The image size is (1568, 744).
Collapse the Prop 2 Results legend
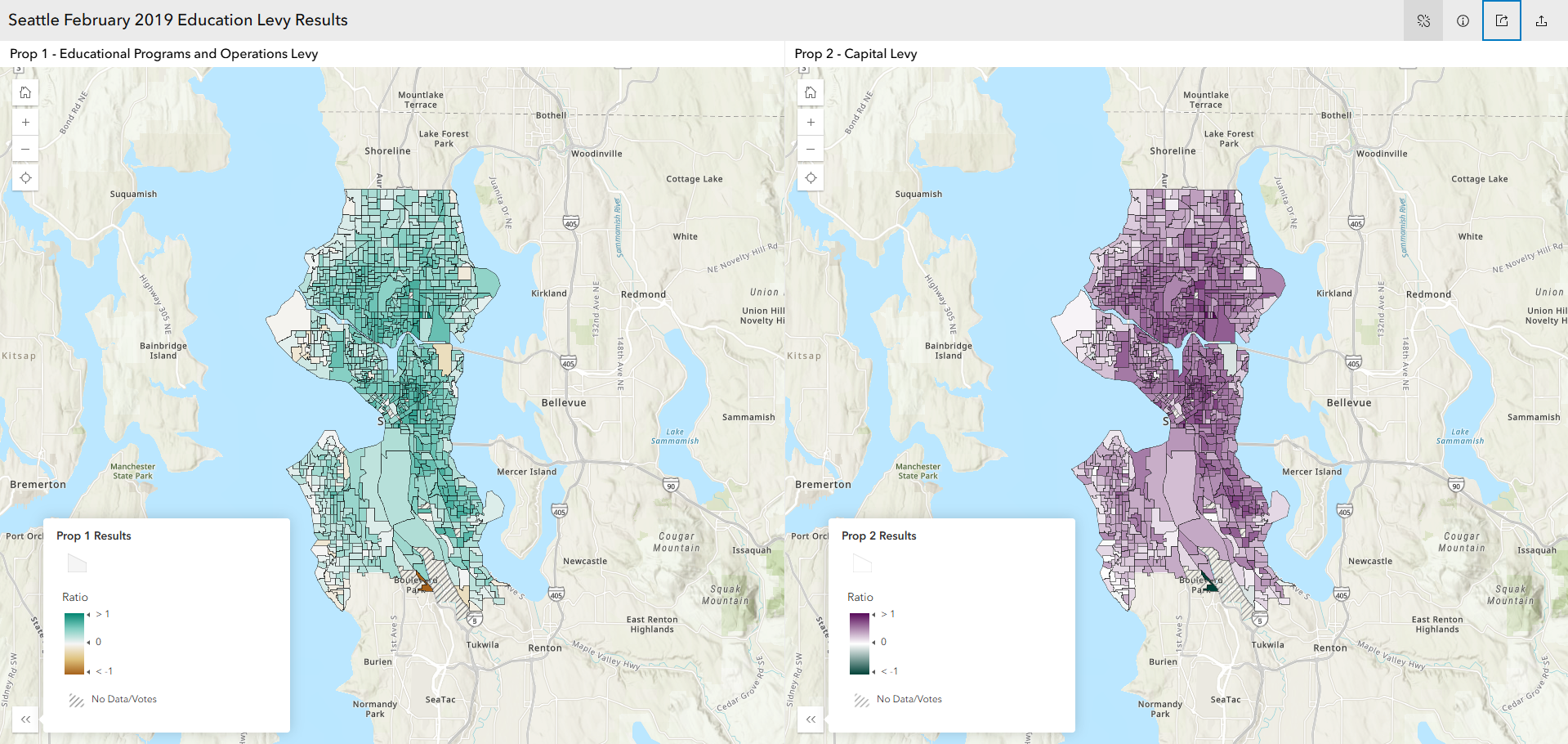811,719
